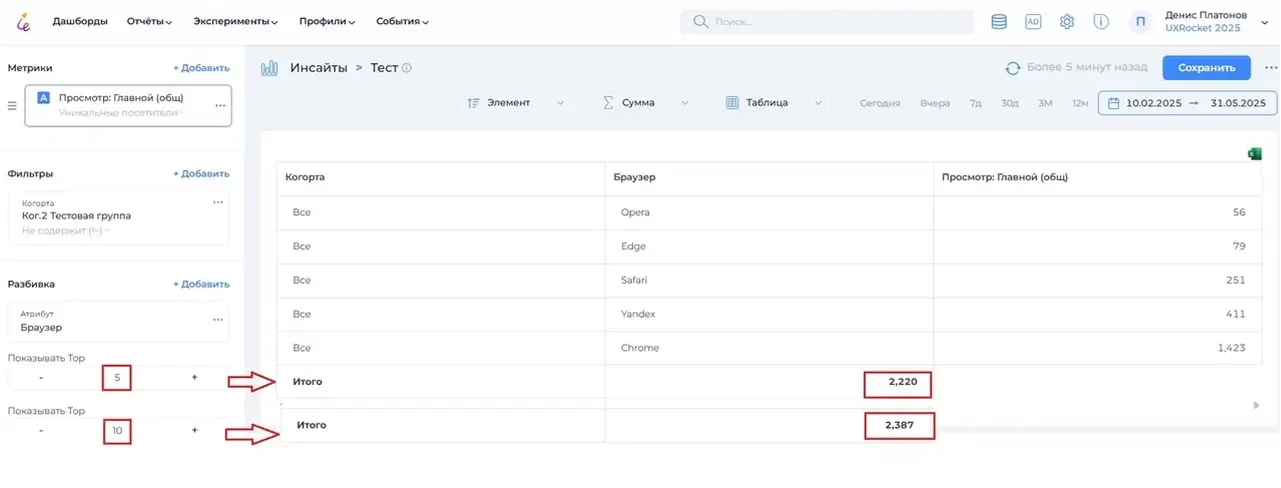Image resolution: width=1281 pixels, height=488 pixels.
Task: Click the drag handle left of metric
Action: coord(12,105)
